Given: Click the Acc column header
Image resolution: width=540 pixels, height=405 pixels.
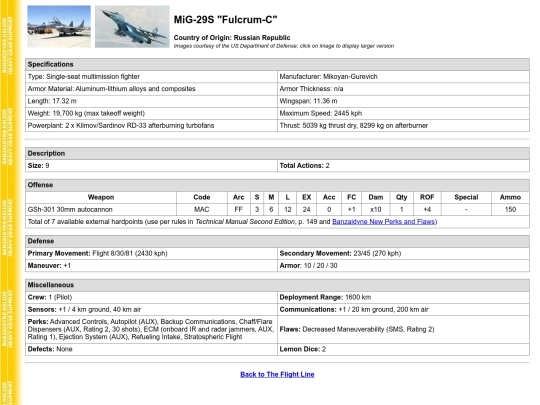Looking at the screenshot, I should coord(329,197).
